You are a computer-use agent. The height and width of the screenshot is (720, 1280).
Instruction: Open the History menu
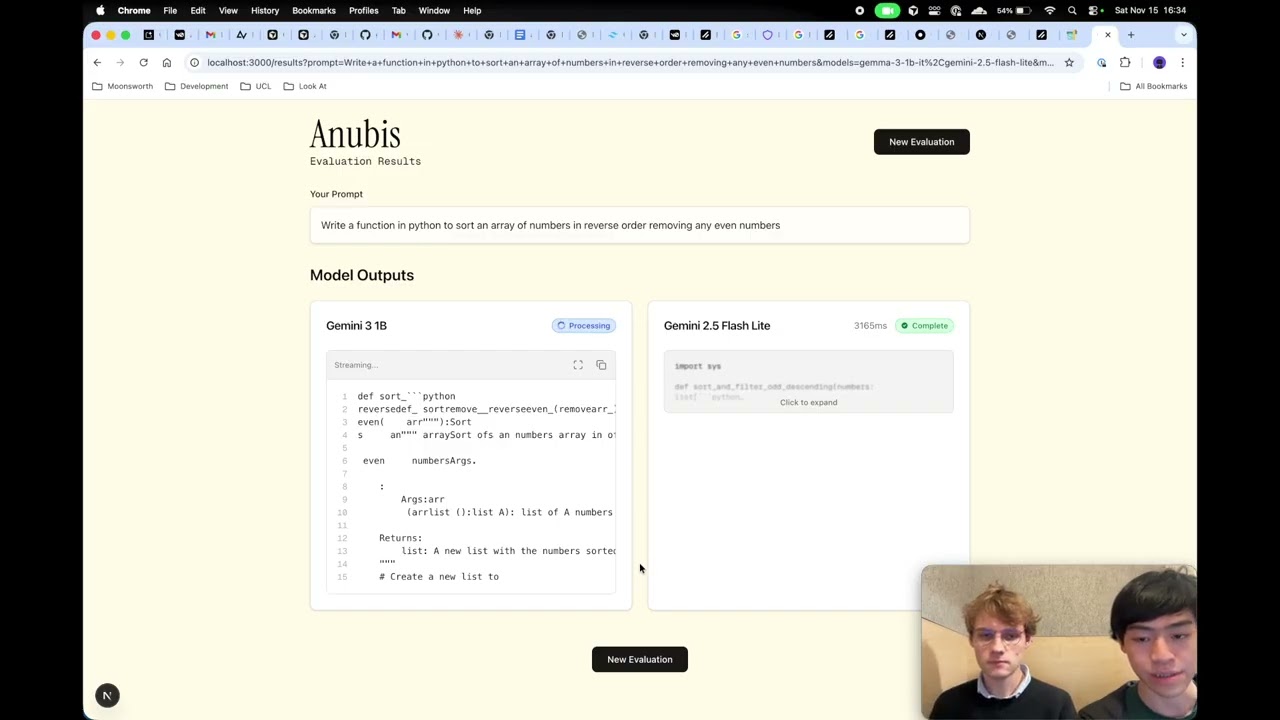click(265, 10)
